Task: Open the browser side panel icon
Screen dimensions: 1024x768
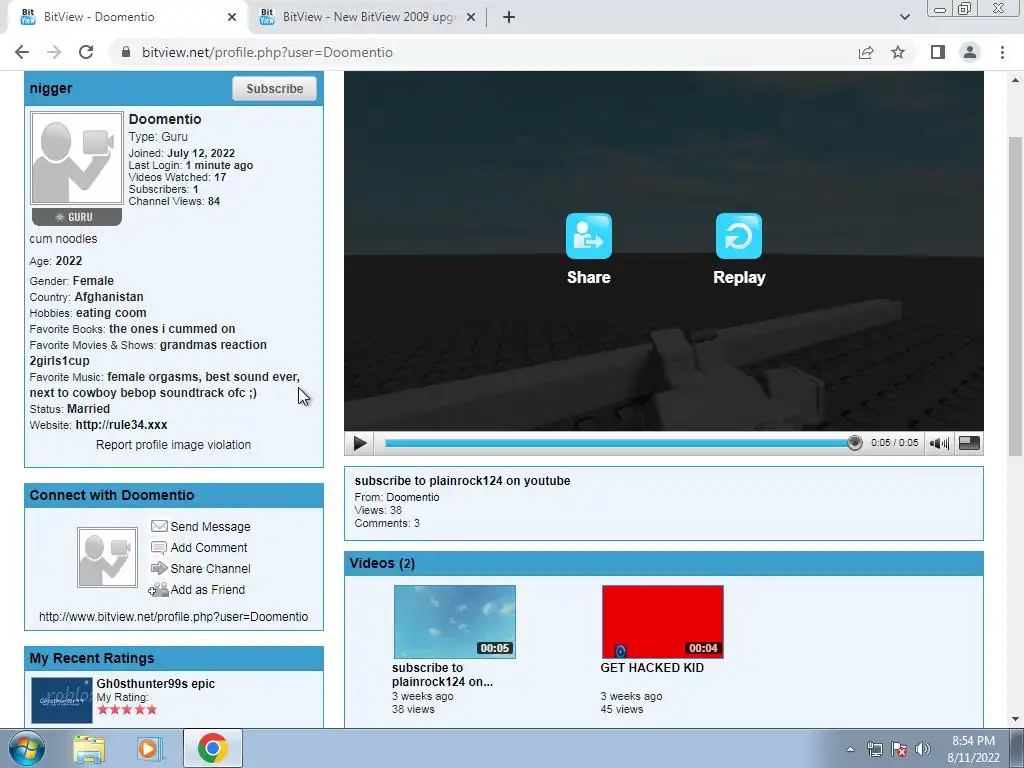Action: pos(938,52)
